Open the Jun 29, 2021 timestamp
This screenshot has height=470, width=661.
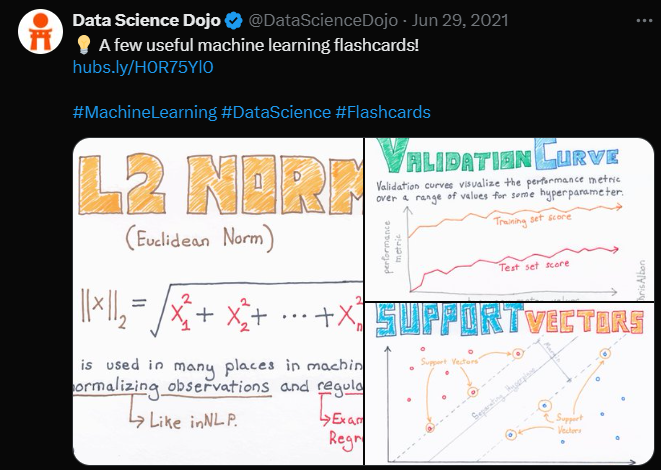pos(460,21)
